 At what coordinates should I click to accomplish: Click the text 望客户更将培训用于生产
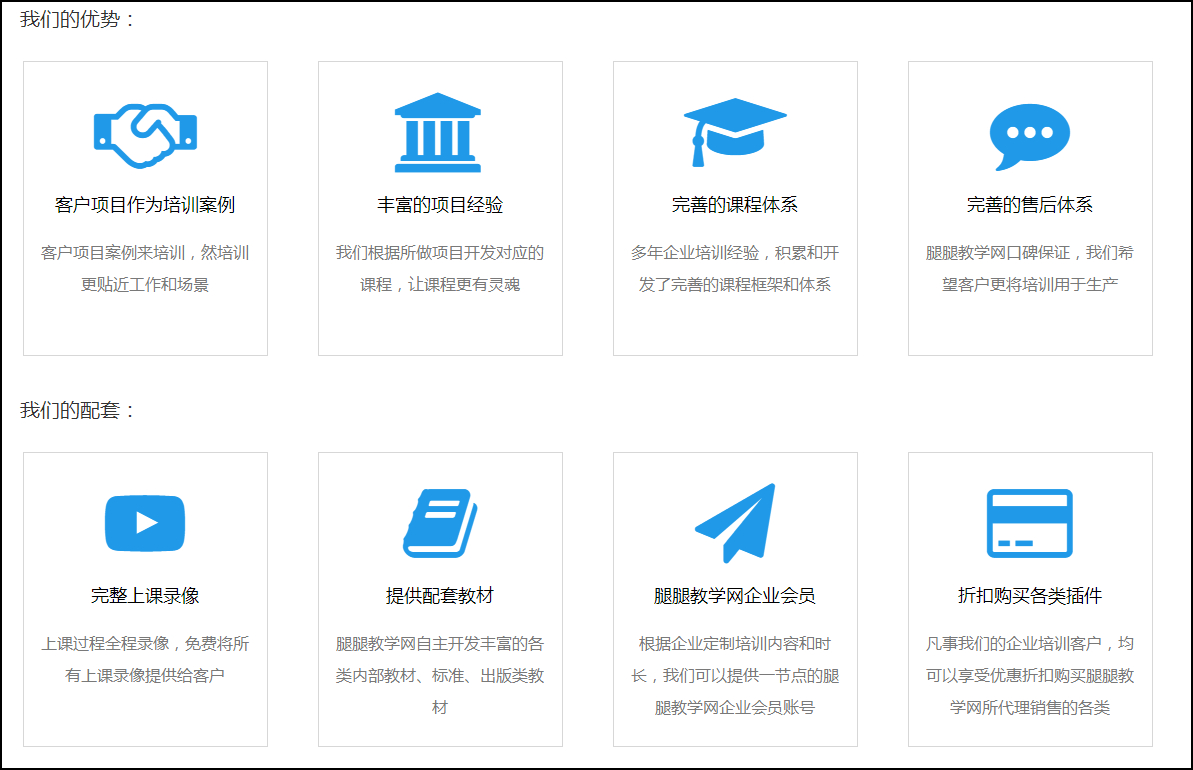[1029, 285]
